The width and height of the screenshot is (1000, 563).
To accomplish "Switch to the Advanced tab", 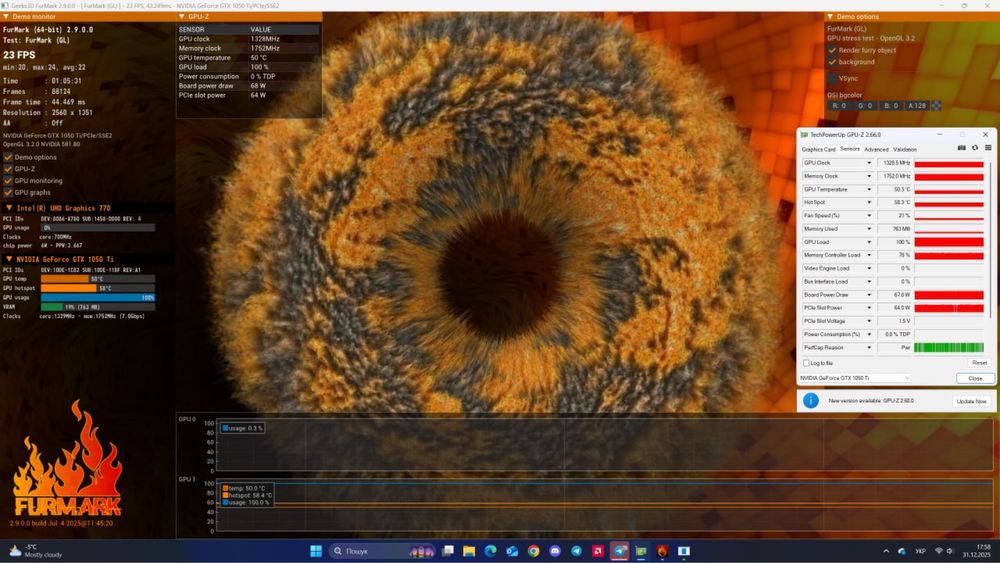I will [876, 149].
